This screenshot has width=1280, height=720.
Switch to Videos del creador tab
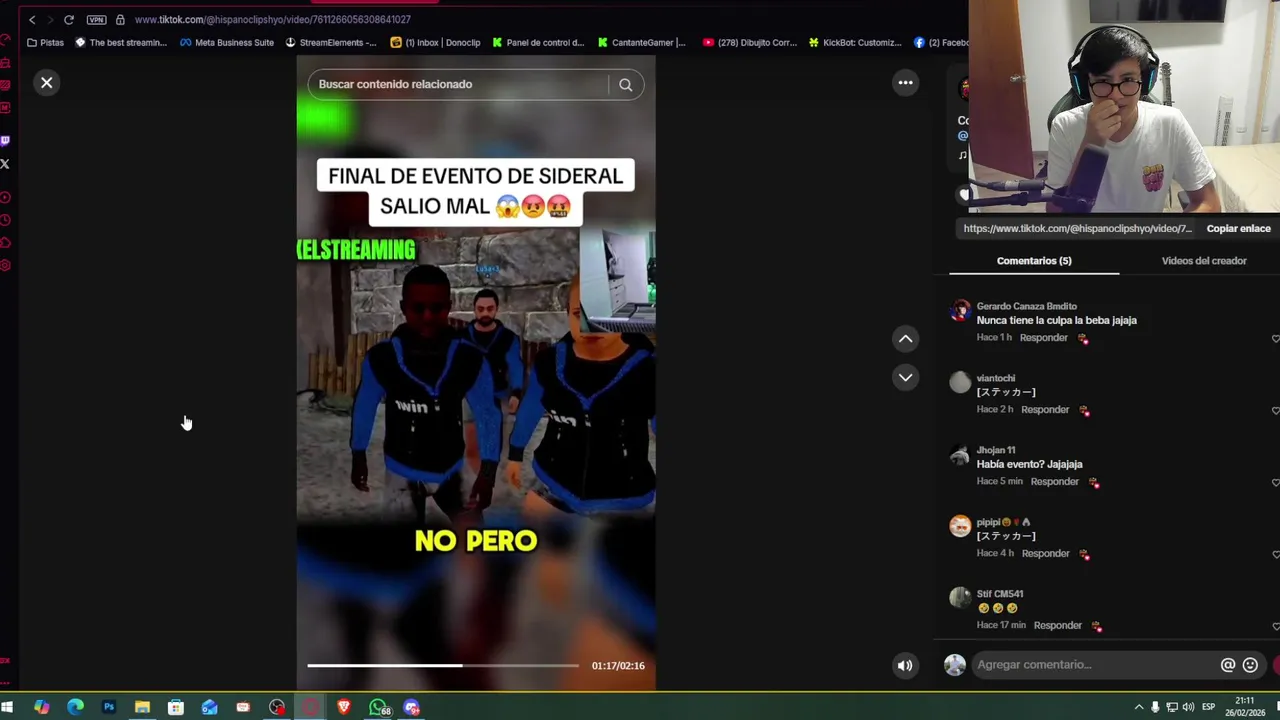1204,260
